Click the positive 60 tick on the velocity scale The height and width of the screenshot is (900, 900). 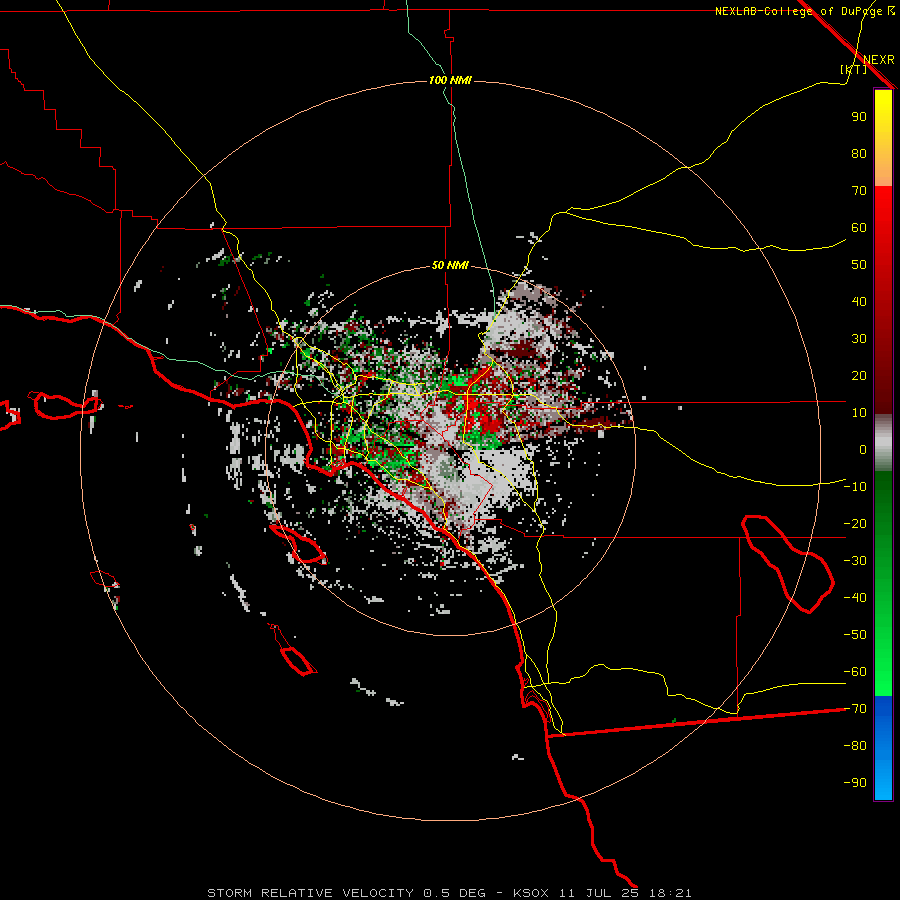click(859, 227)
